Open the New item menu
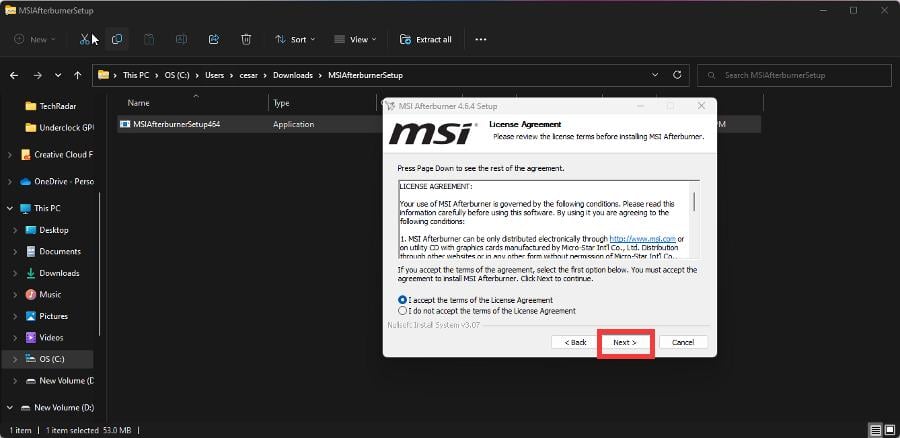The width and height of the screenshot is (900, 438). [34, 40]
